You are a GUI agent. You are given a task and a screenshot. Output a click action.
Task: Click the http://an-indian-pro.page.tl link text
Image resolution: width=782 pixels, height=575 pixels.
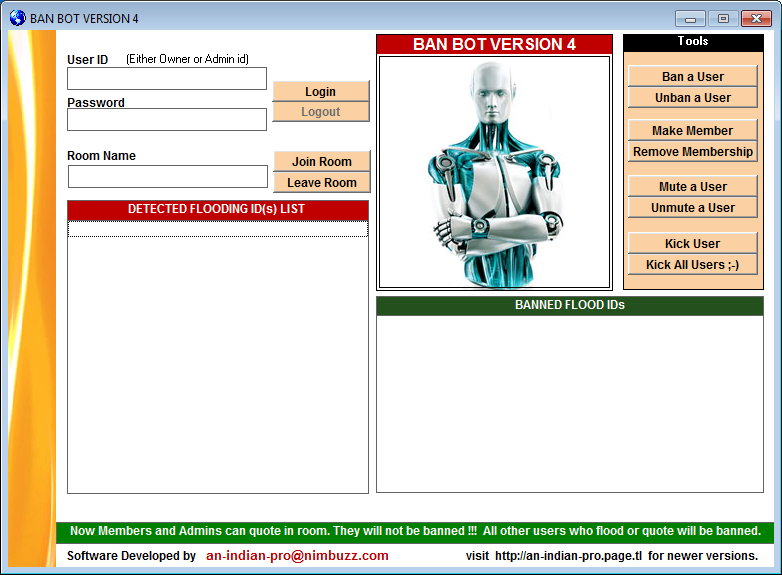569,556
